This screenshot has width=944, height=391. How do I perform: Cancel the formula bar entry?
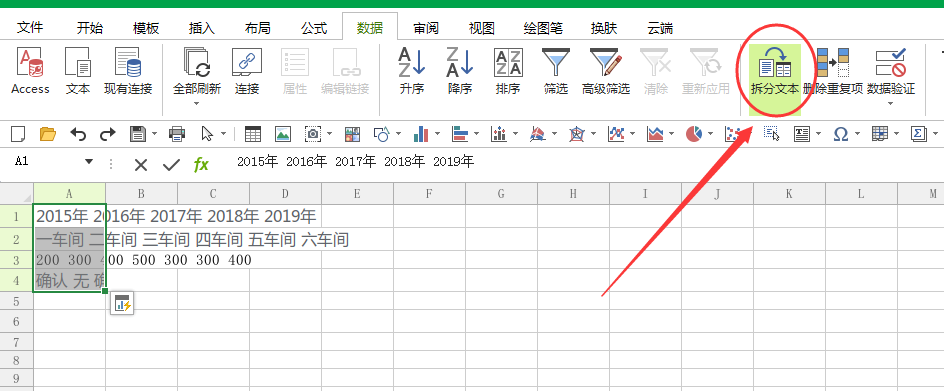coord(141,164)
